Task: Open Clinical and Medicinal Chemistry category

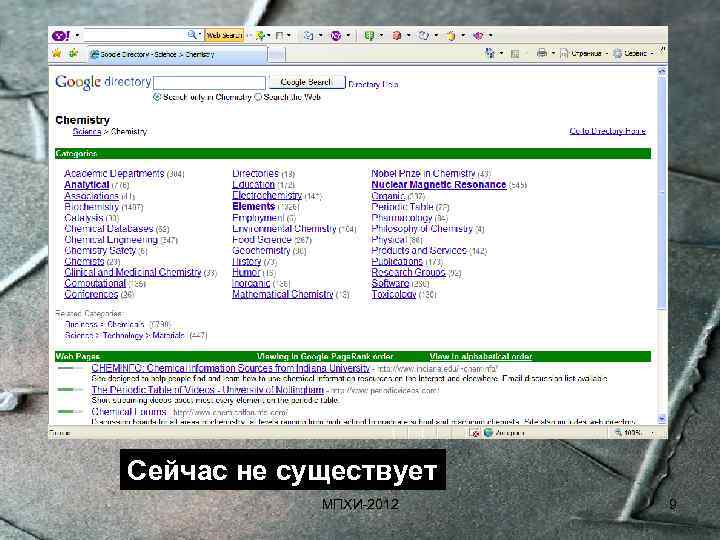Action: point(133,272)
